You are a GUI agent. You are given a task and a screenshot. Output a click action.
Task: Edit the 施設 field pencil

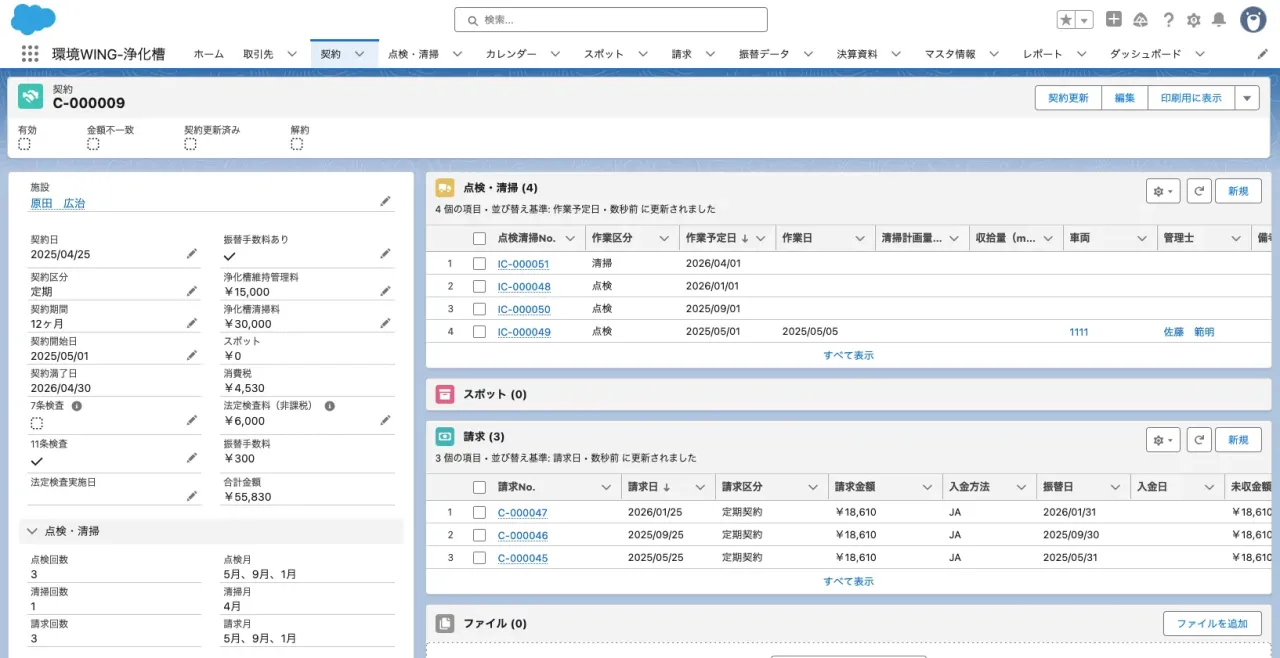click(386, 201)
